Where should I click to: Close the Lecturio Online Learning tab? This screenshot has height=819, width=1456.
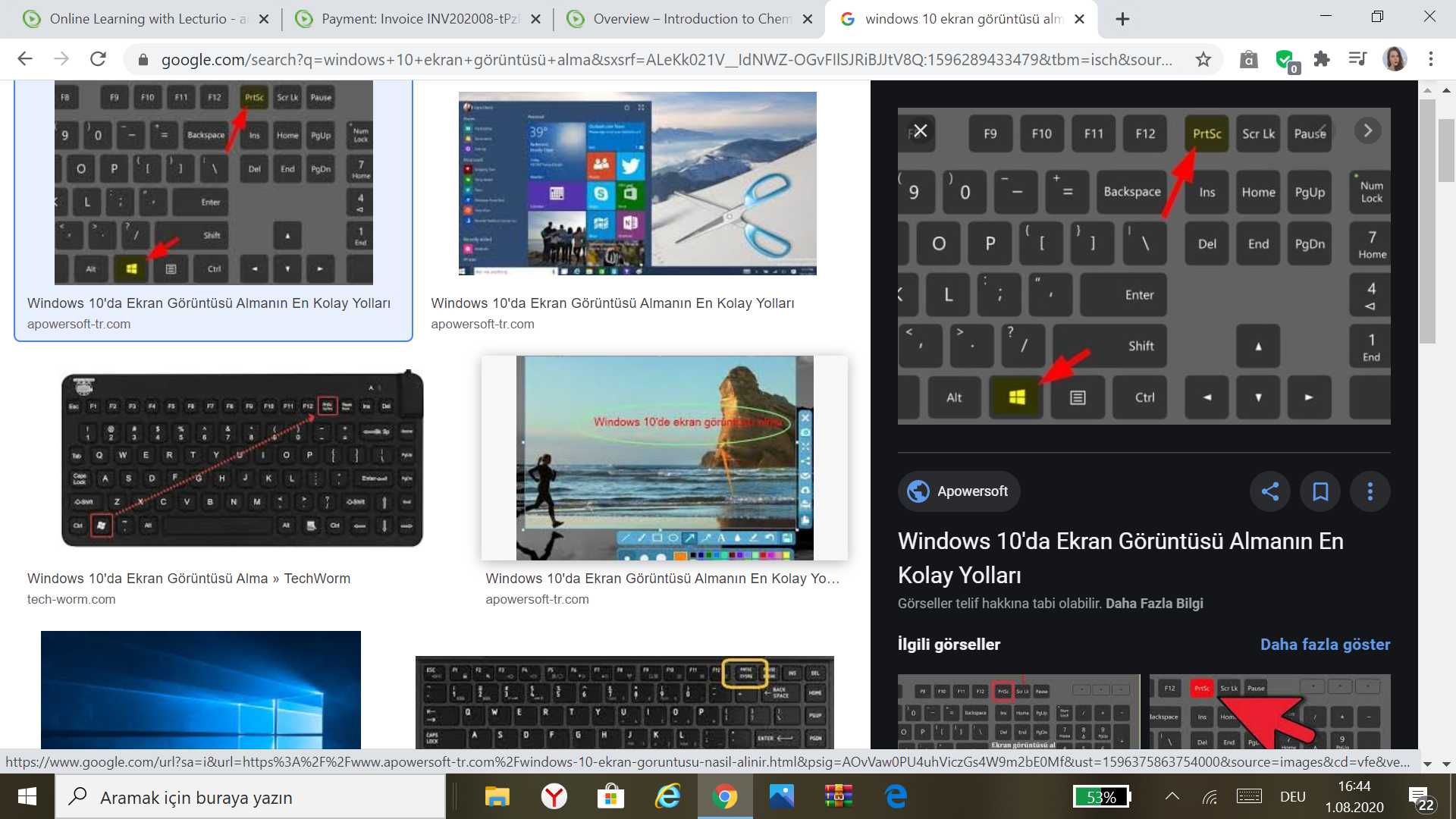[264, 19]
